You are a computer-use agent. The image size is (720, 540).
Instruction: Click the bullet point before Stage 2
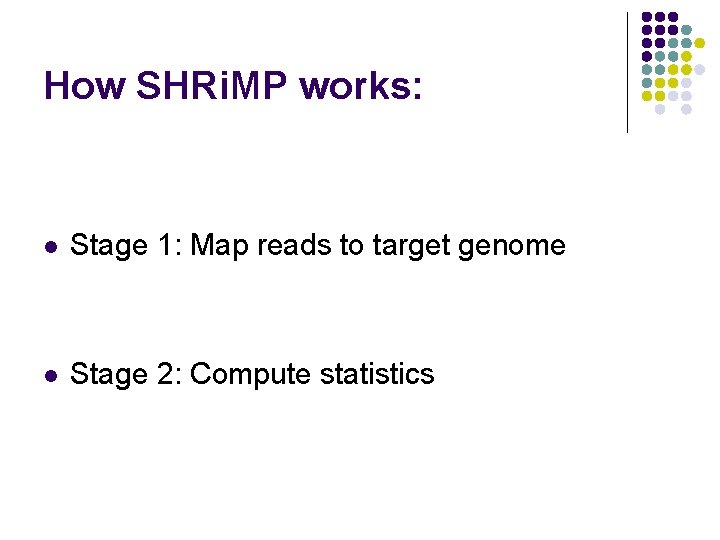[51, 377]
